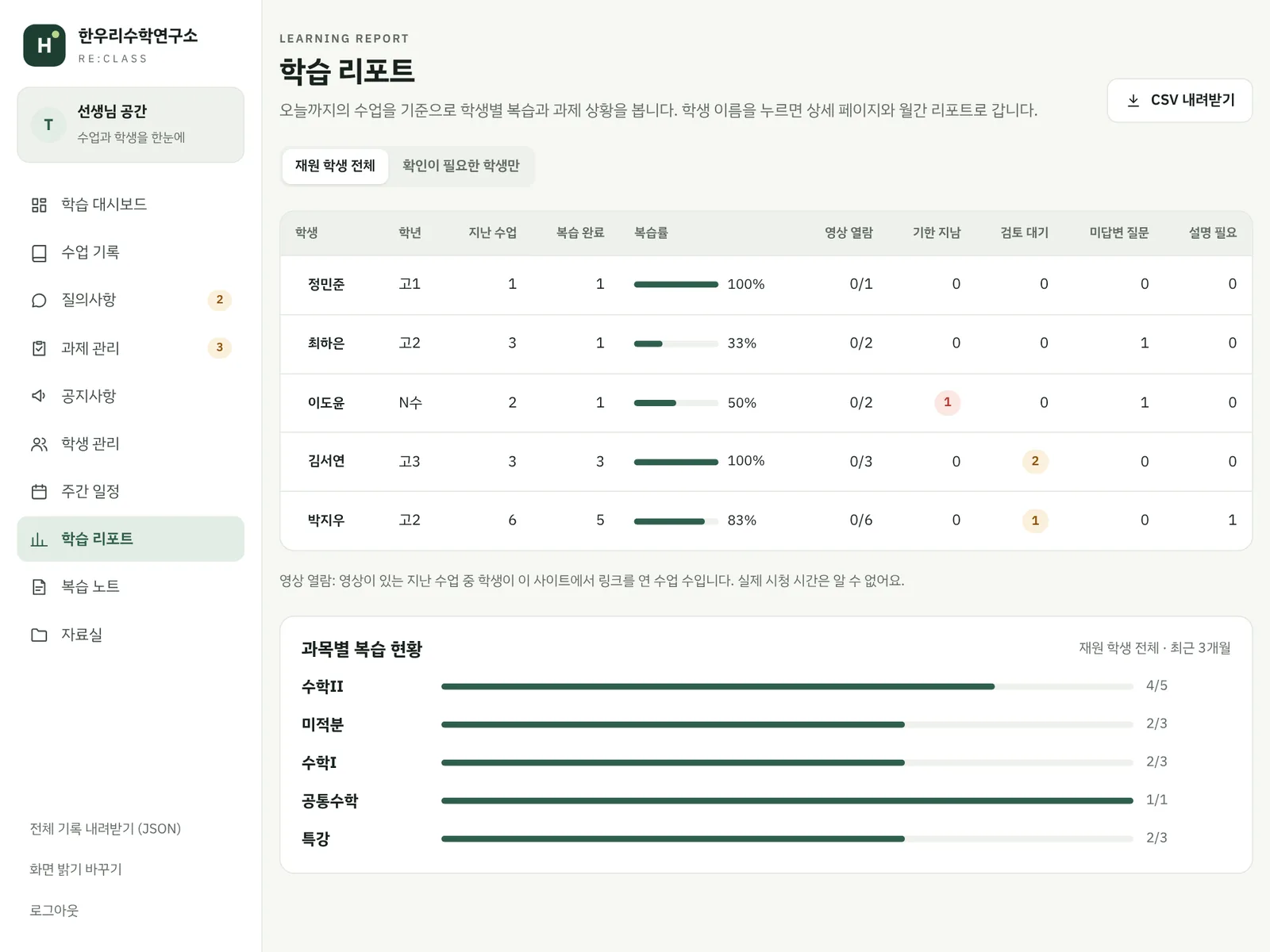Open student 이도윤 detail page

coord(326,403)
